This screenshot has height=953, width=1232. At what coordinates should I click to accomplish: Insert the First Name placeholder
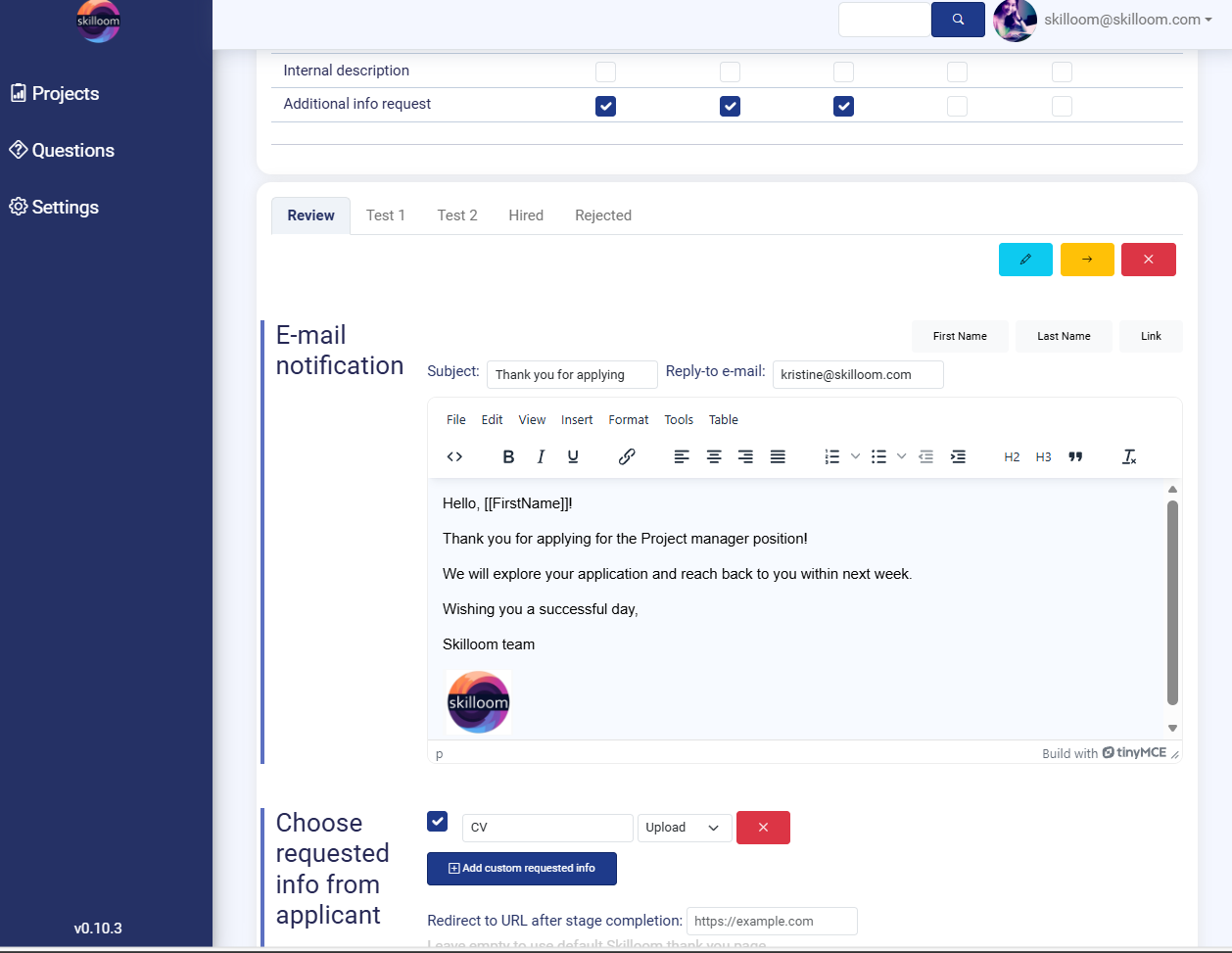tap(960, 336)
